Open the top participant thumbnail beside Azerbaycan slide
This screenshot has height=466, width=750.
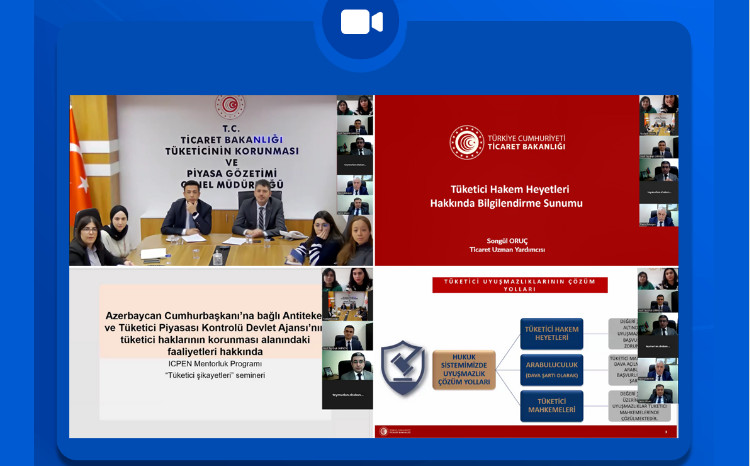tap(347, 279)
